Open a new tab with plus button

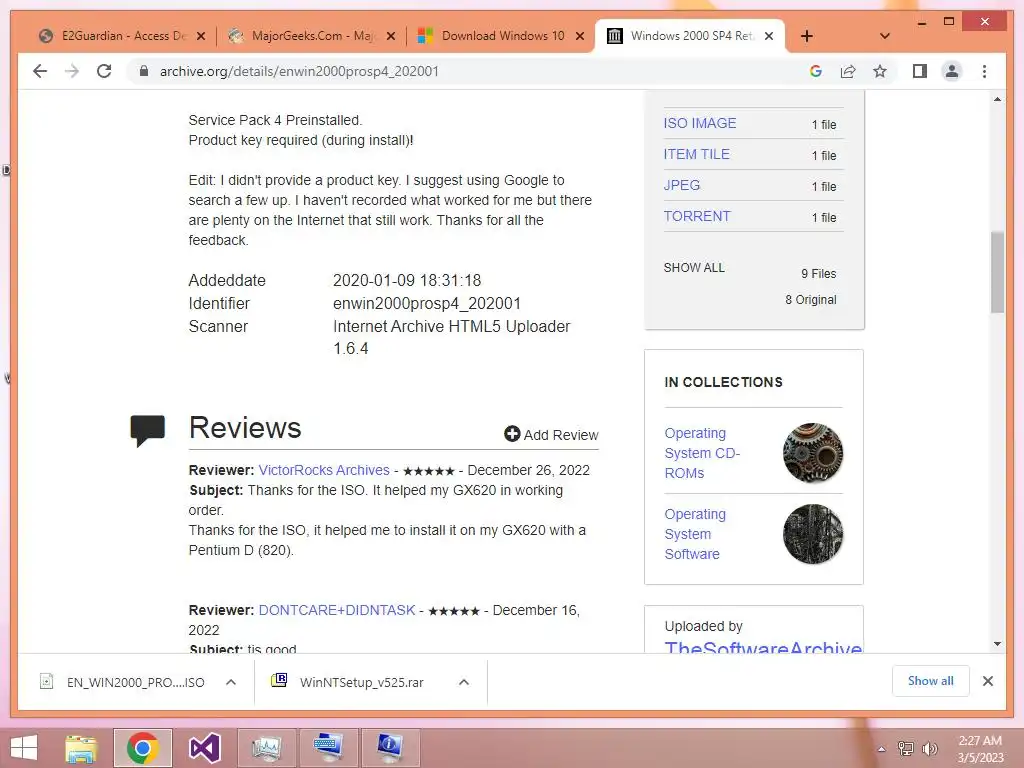(807, 36)
